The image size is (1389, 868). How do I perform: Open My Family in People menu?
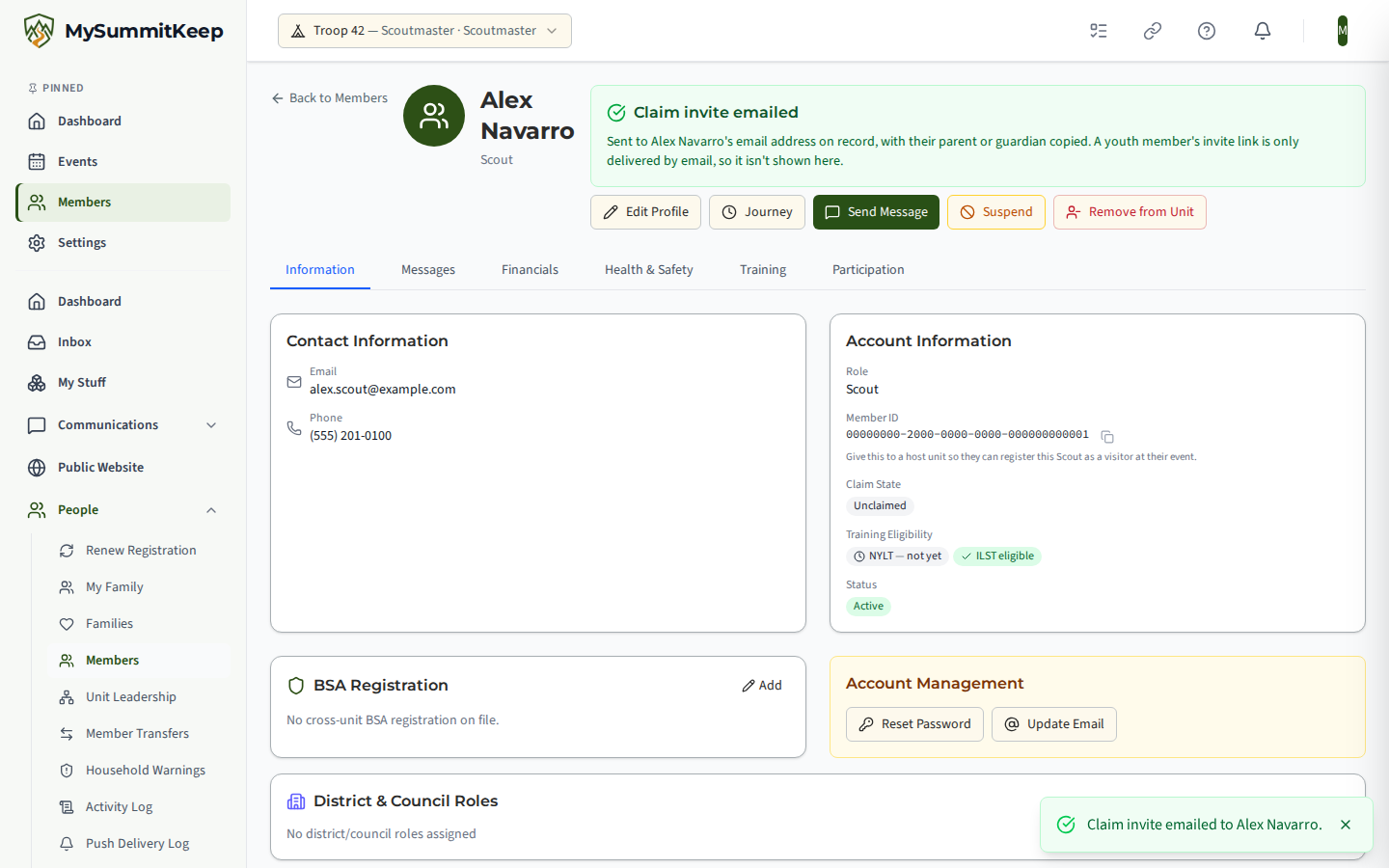tap(140, 587)
